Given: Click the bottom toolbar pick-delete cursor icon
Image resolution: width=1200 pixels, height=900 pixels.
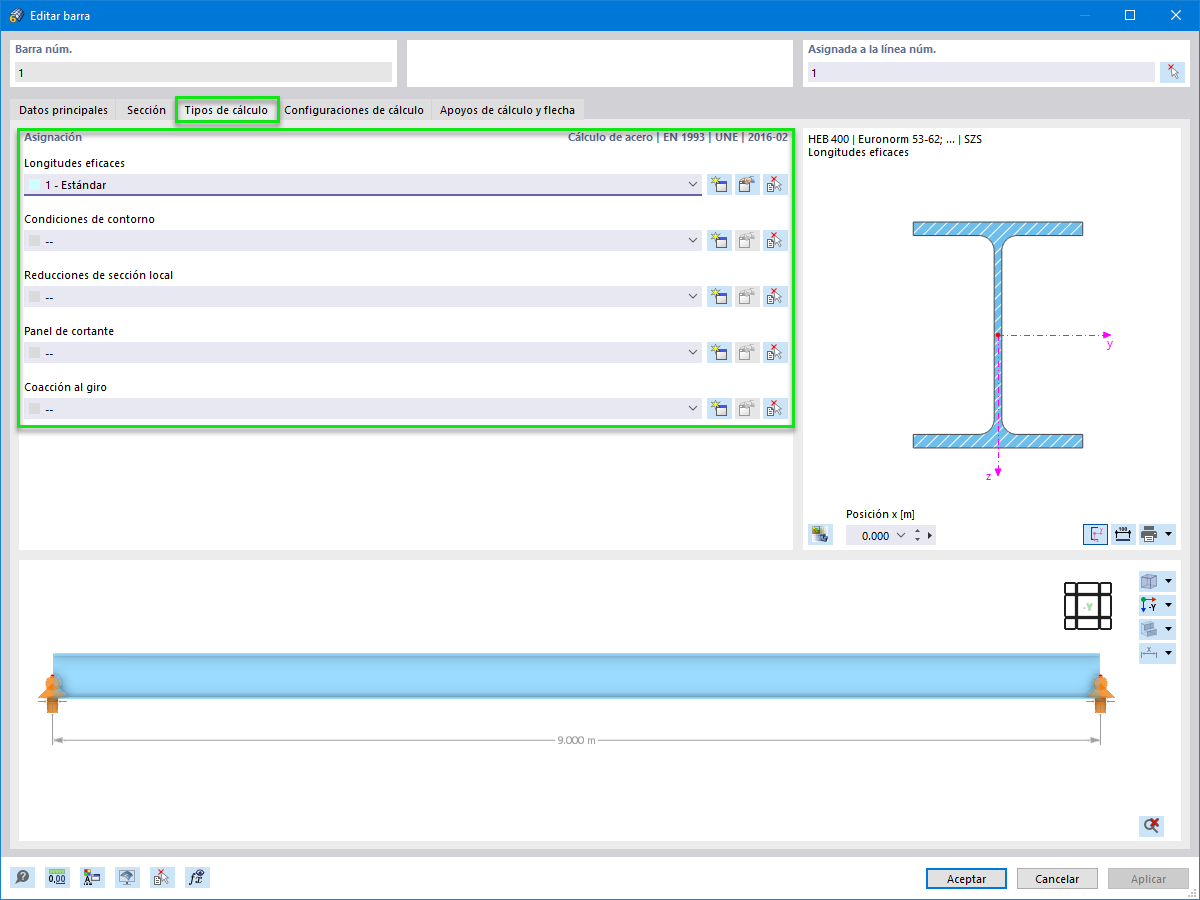Looking at the screenshot, I should coord(162,877).
